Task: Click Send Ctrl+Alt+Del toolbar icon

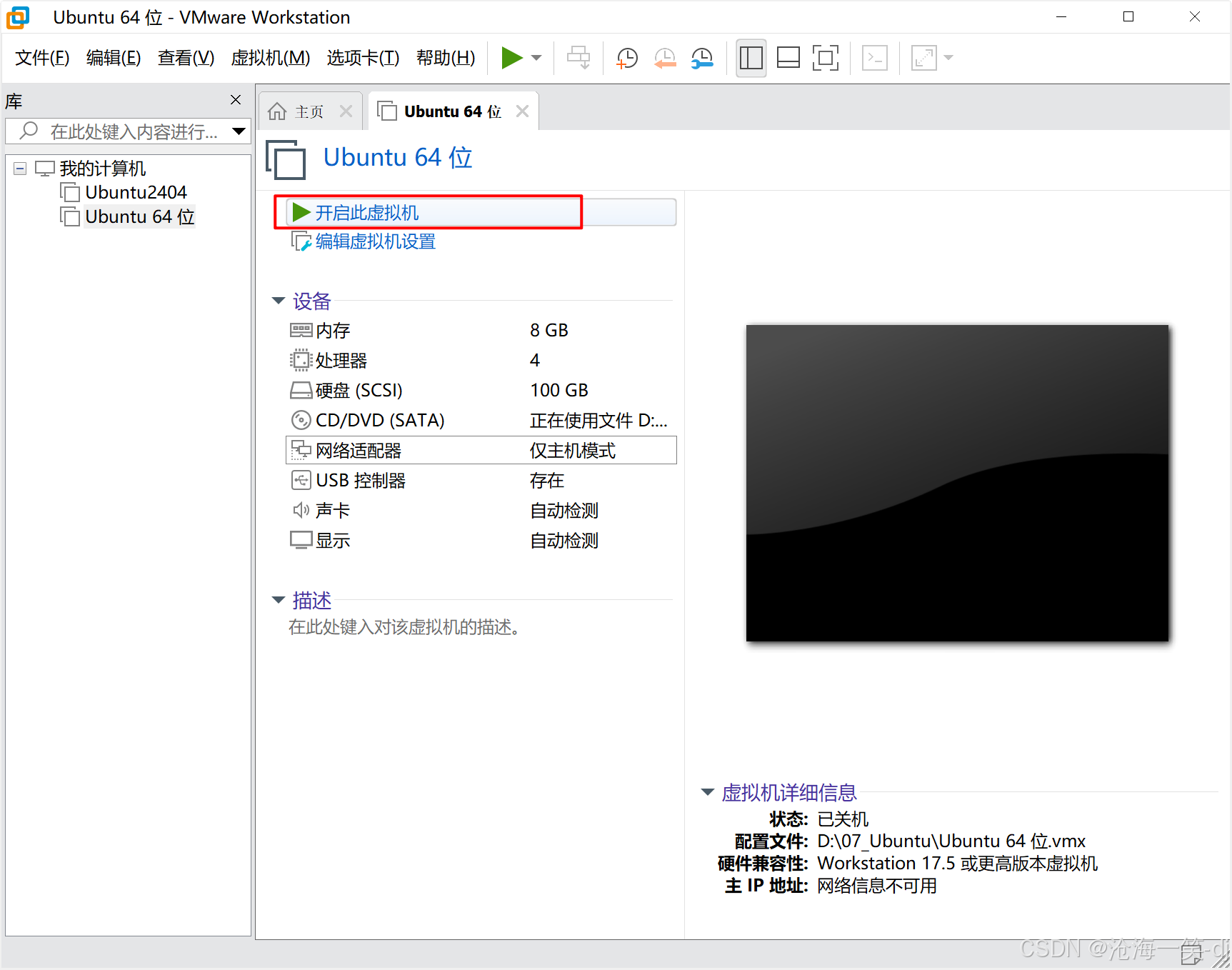Action: [579, 58]
